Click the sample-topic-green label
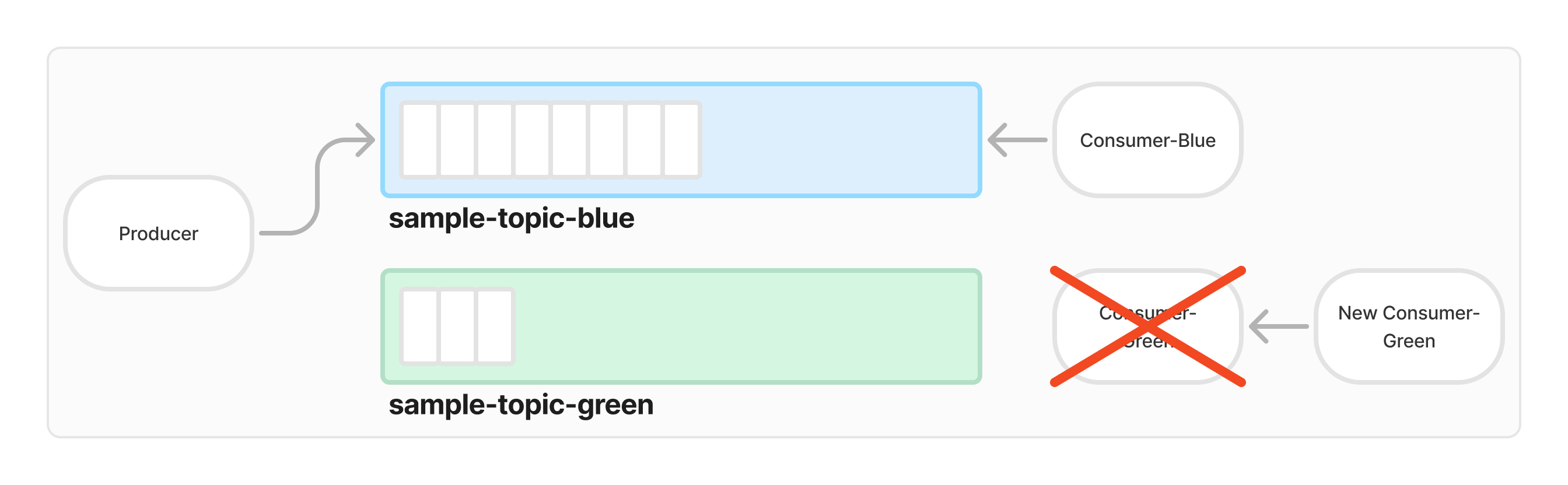 click(521, 405)
